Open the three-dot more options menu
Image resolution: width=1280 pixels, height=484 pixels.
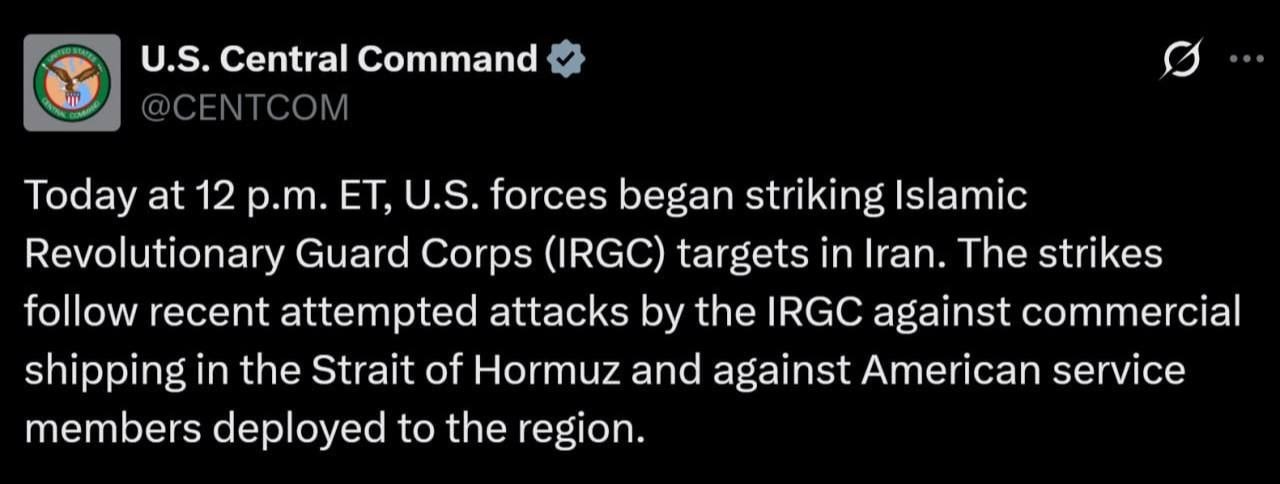tap(1246, 59)
